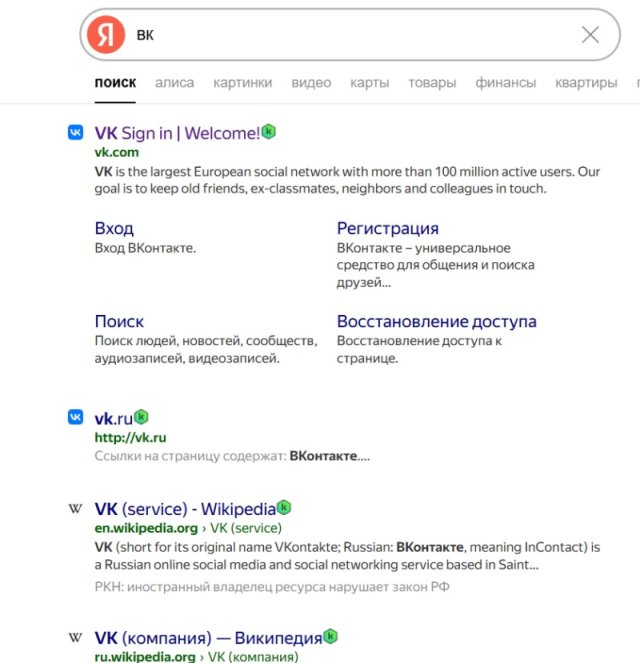The width and height of the screenshot is (640, 663).
Task: Click the red Yandex logo icon
Action: click(x=106, y=35)
